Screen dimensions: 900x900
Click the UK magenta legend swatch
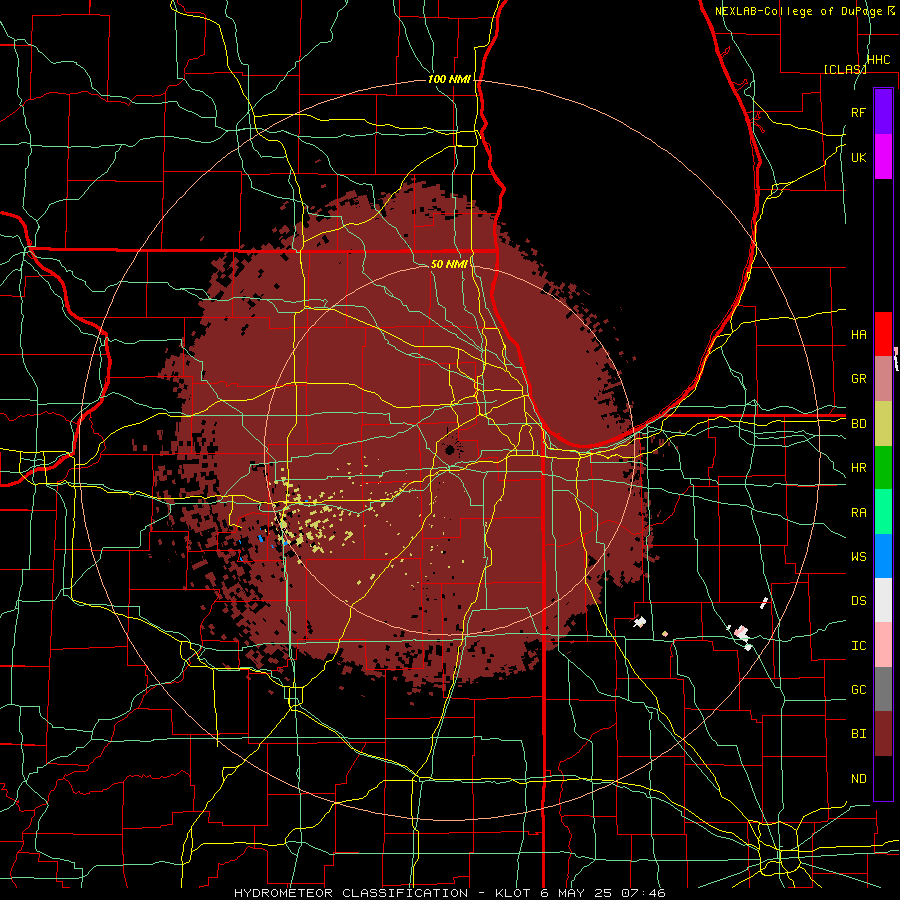point(883,157)
